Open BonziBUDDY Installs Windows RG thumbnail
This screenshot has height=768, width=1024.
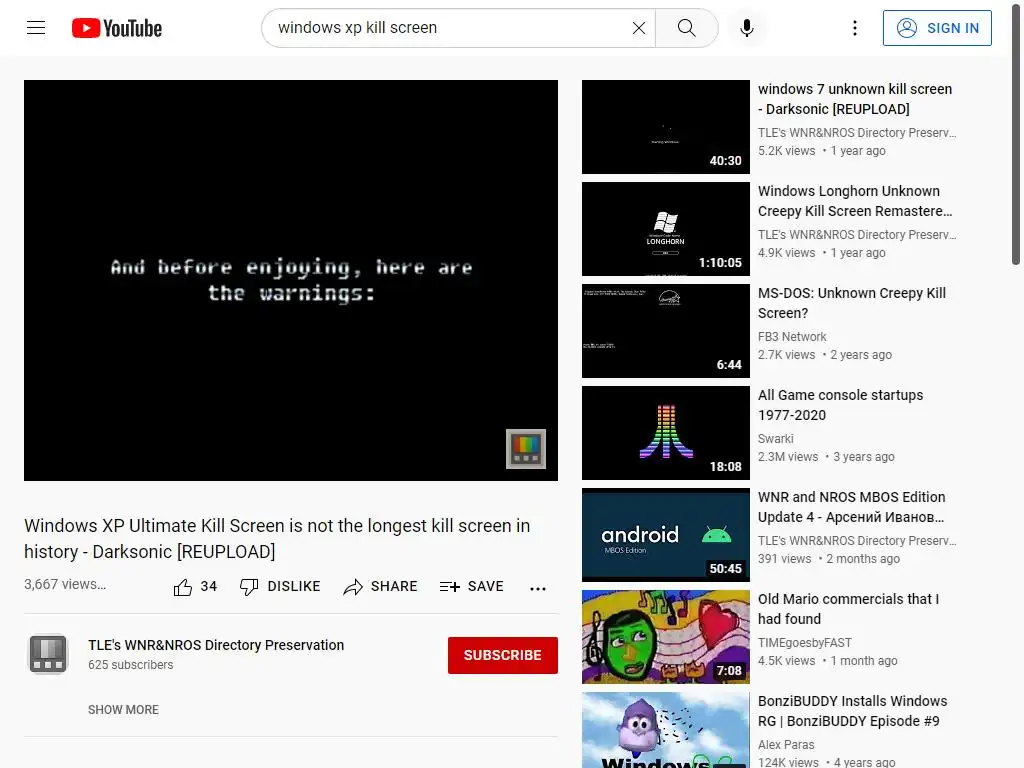pyautogui.click(x=665, y=729)
